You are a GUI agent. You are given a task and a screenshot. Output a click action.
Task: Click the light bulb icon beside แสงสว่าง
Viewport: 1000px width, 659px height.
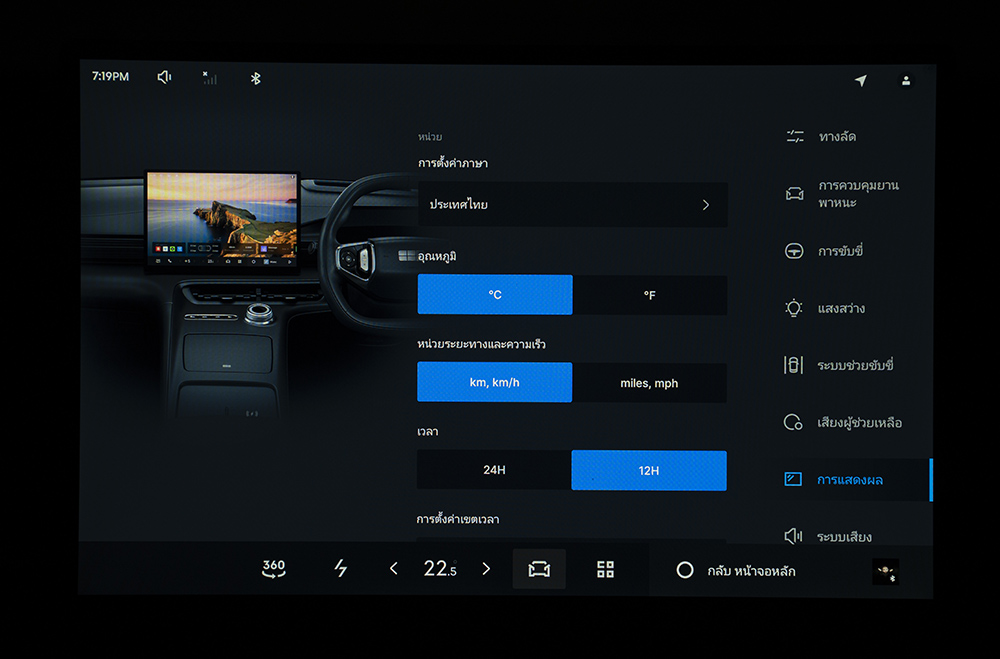793,308
